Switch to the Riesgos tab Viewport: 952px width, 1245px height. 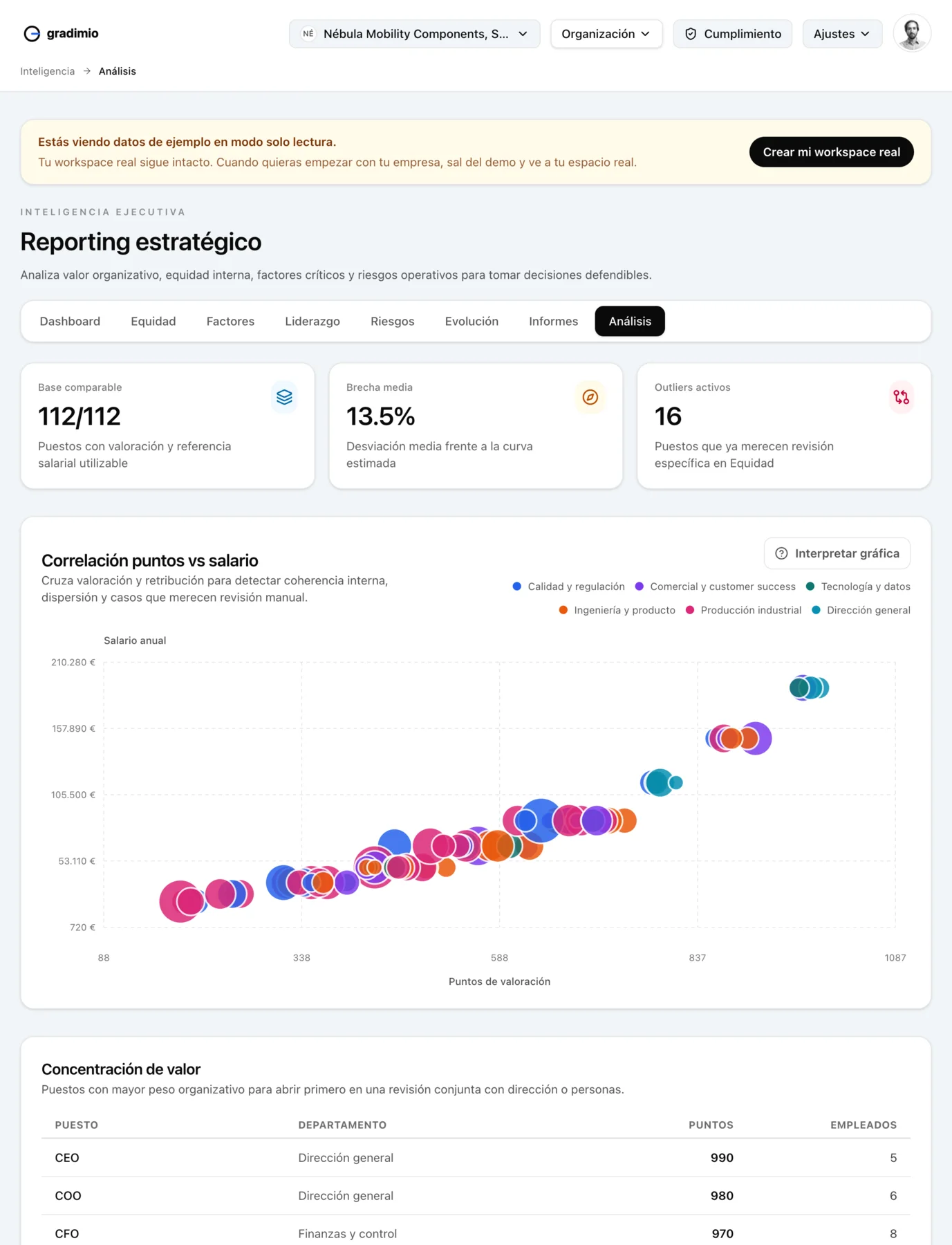[392, 321]
